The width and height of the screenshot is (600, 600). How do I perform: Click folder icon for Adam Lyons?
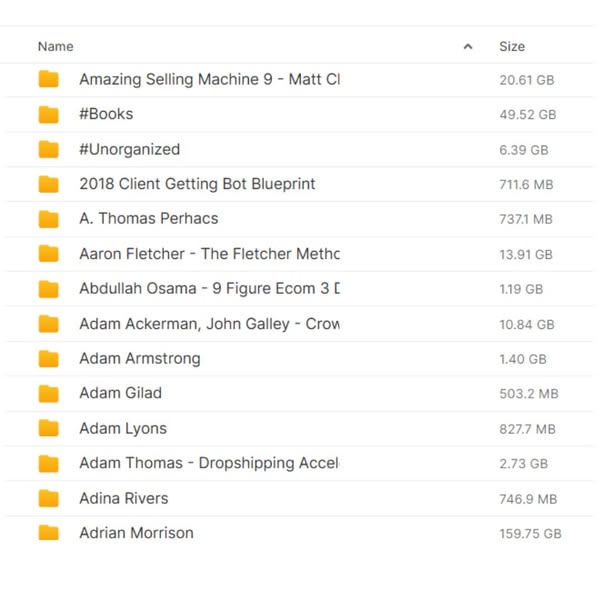click(48, 429)
